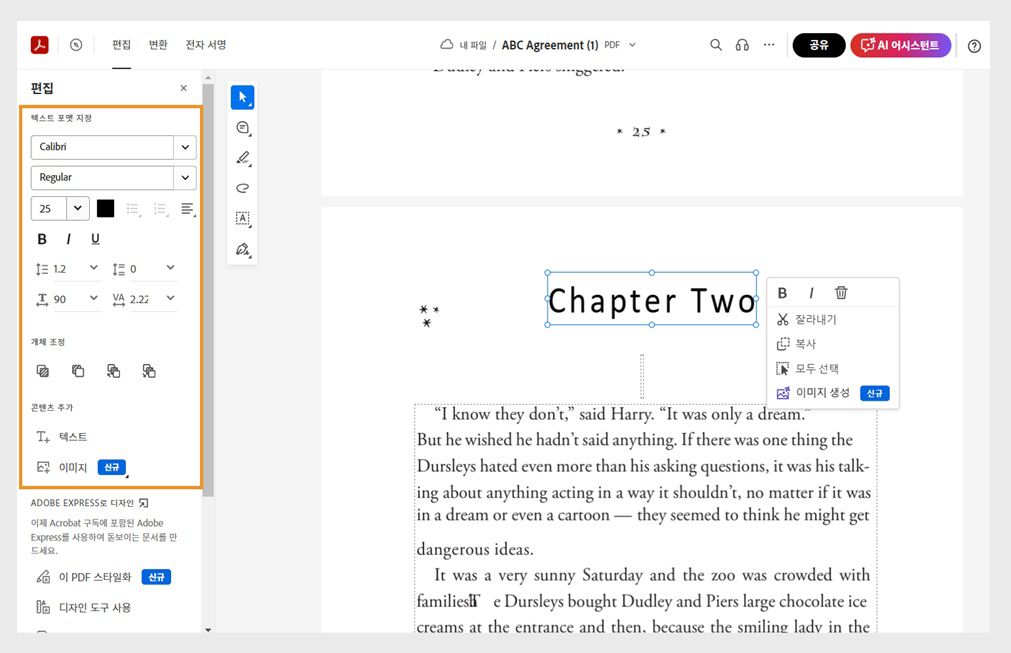This screenshot has height=653, width=1011.
Task: Select the fill and sign pen tool
Action: point(242,249)
